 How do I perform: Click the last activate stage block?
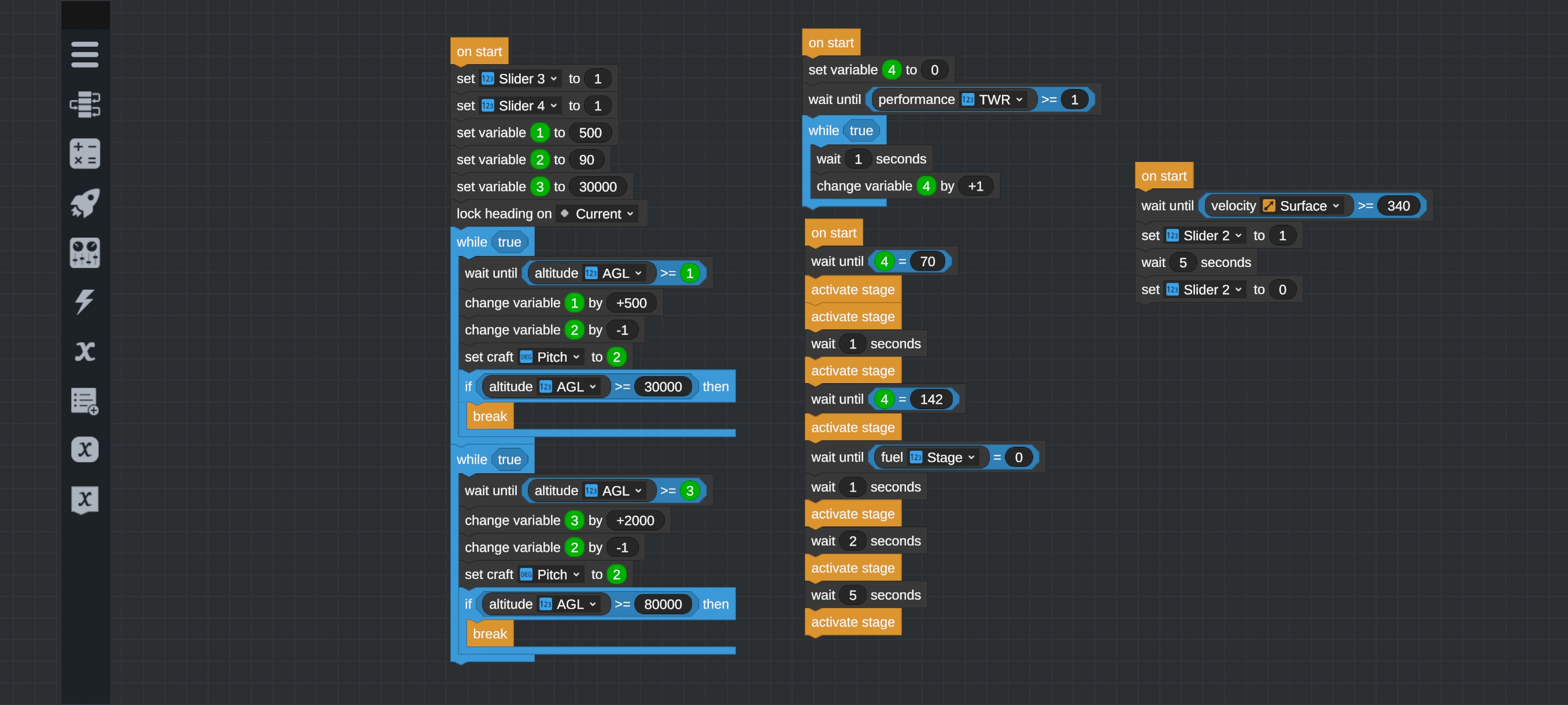(x=852, y=622)
